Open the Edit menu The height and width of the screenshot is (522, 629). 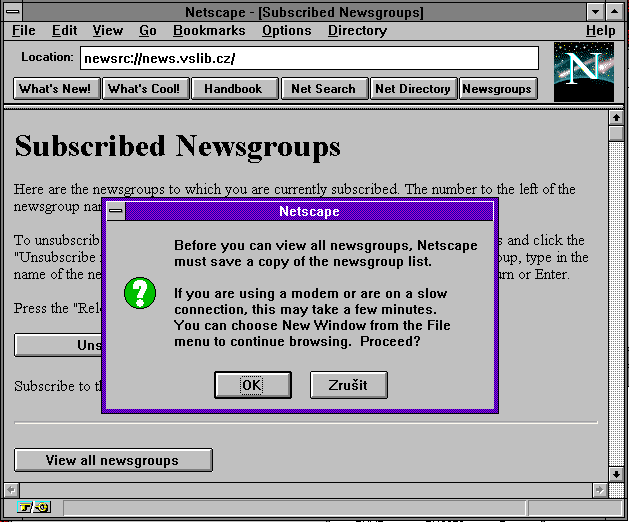coord(64,30)
